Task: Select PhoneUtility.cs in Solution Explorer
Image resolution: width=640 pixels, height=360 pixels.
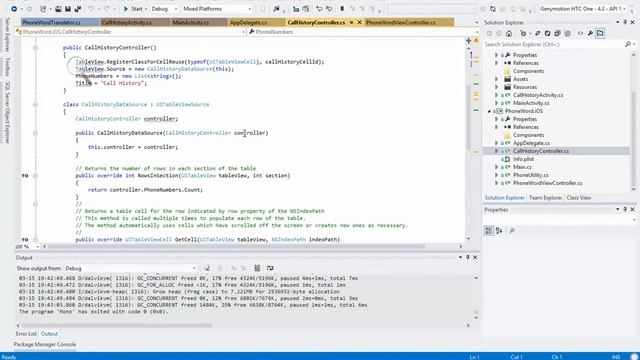Action: [x=531, y=175]
